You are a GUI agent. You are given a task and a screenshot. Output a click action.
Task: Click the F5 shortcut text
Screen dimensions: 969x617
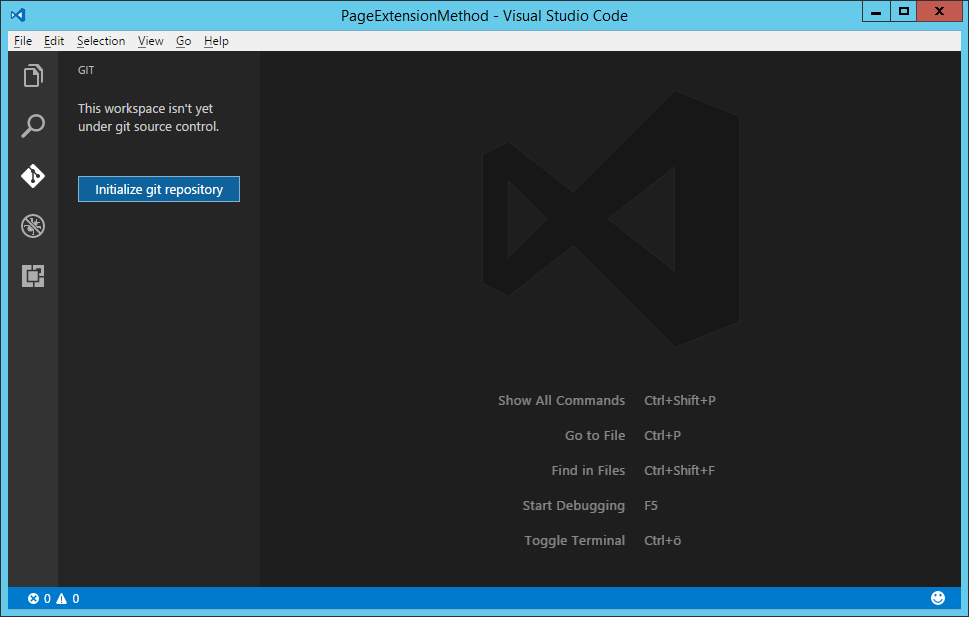[x=651, y=506]
